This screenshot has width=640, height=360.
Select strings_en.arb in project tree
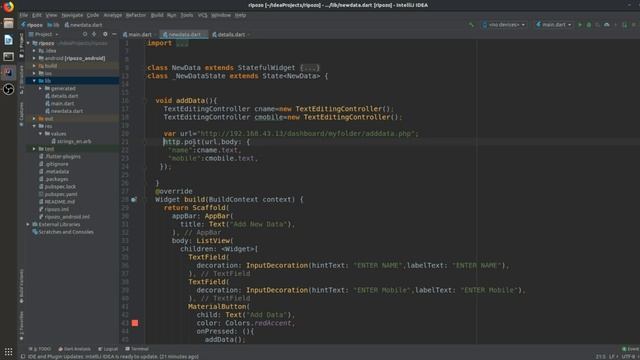tap(71, 141)
